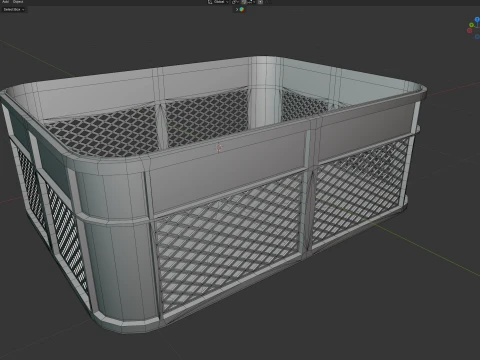This screenshot has width=480, height=360.
Task: Toggle proportional editing button
Action: [x=260, y=2]
